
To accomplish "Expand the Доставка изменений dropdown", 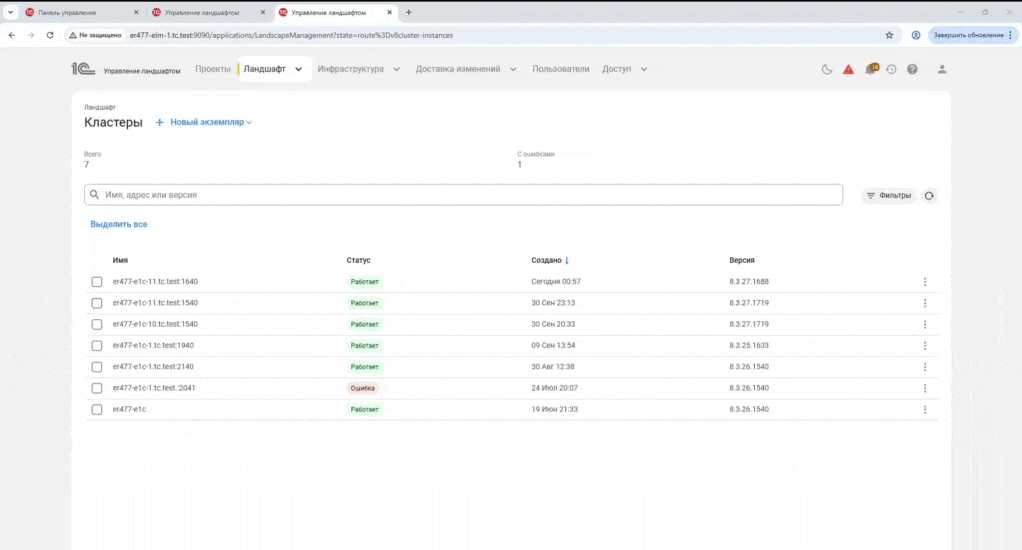I will 513,69.
